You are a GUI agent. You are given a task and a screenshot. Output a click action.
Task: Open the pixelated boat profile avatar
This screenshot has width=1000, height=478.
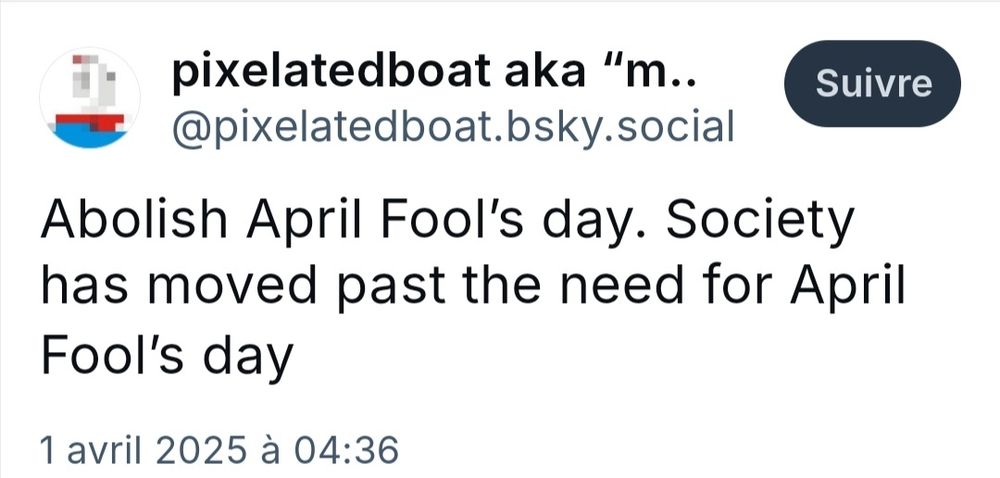coord(89,98)
